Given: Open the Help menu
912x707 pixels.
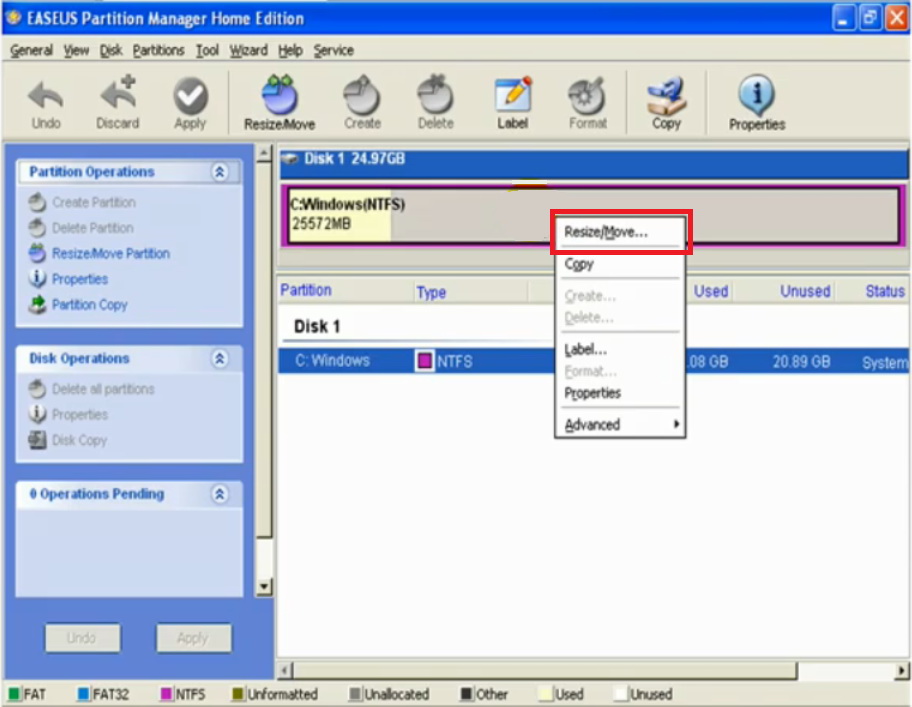Looking at the screenshot, I should [x=290, y=51].
